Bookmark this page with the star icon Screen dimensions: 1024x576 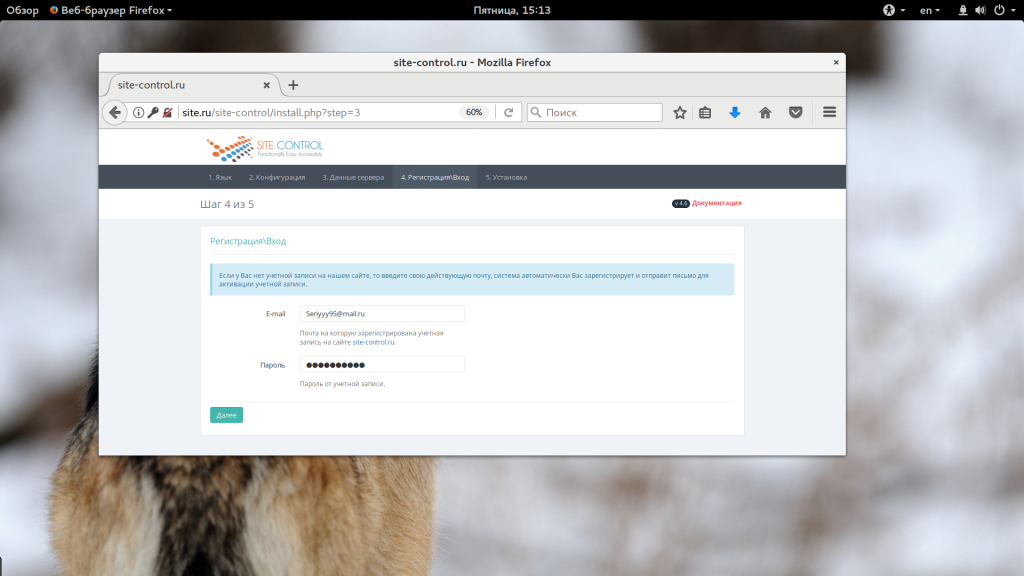tap(680, 113)
